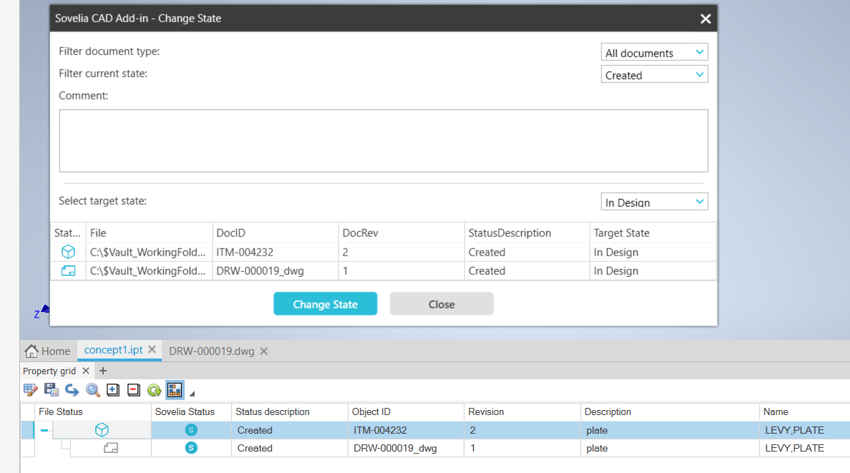This screenshot has height=473, width=850.
Task: Click the Description column header
Action: point(669,412)
